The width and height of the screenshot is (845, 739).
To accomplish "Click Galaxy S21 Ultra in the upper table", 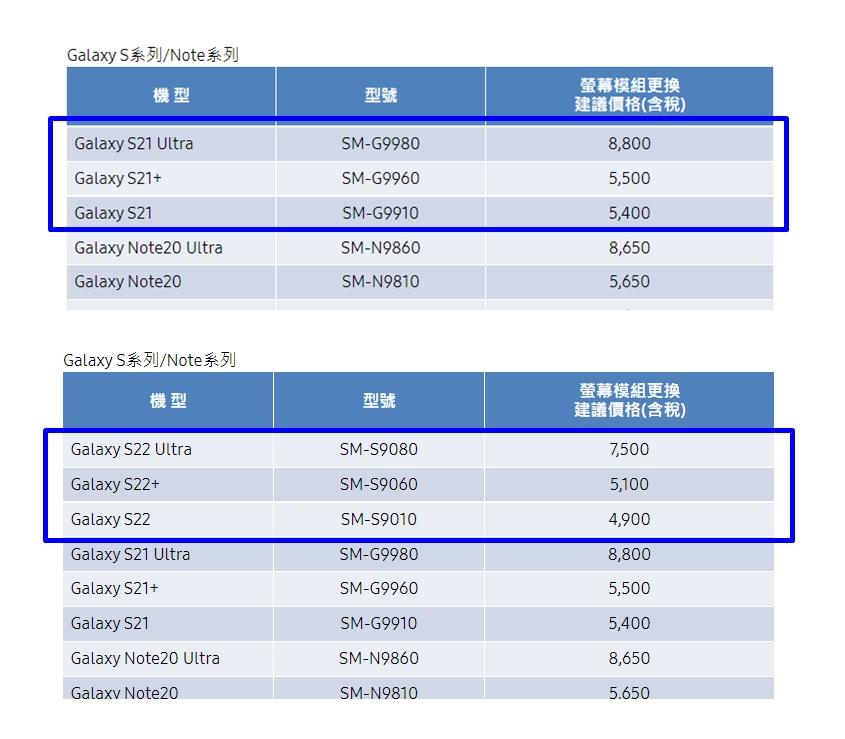I will coord(134,144).
